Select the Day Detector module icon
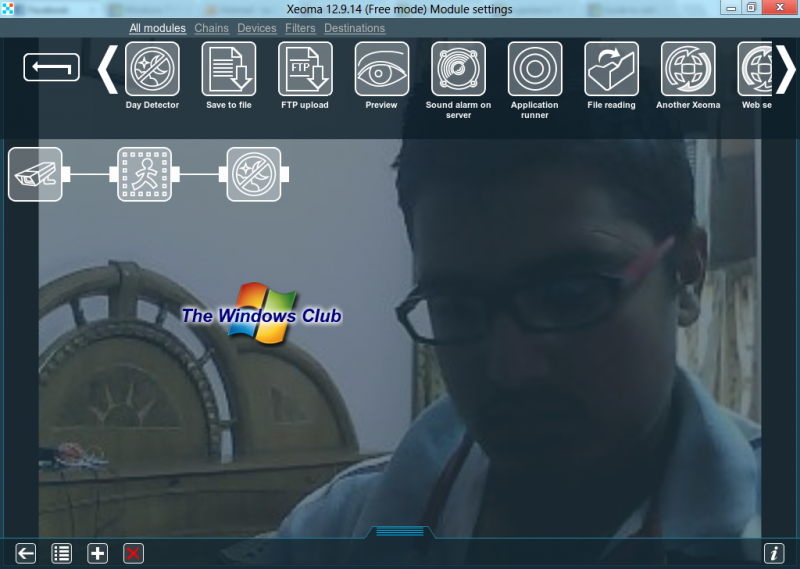Viewport: 800px width, 569px height. pyautogui.click(x=152, y=69)
